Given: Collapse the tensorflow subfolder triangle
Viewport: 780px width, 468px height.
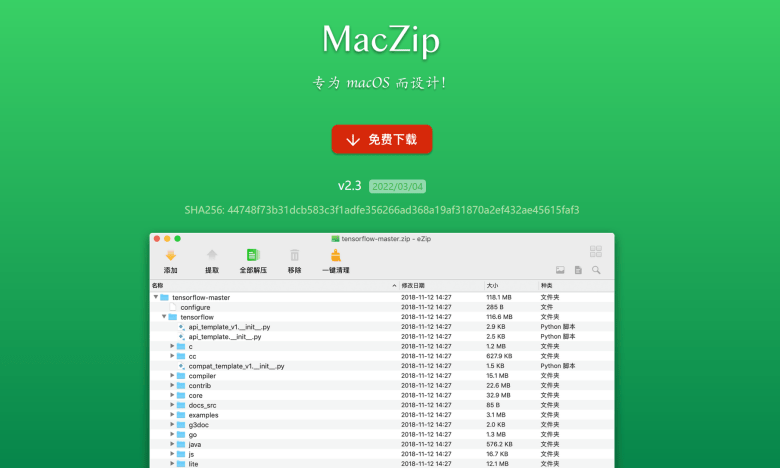Looking at the screenshot, I should (164, 317).
